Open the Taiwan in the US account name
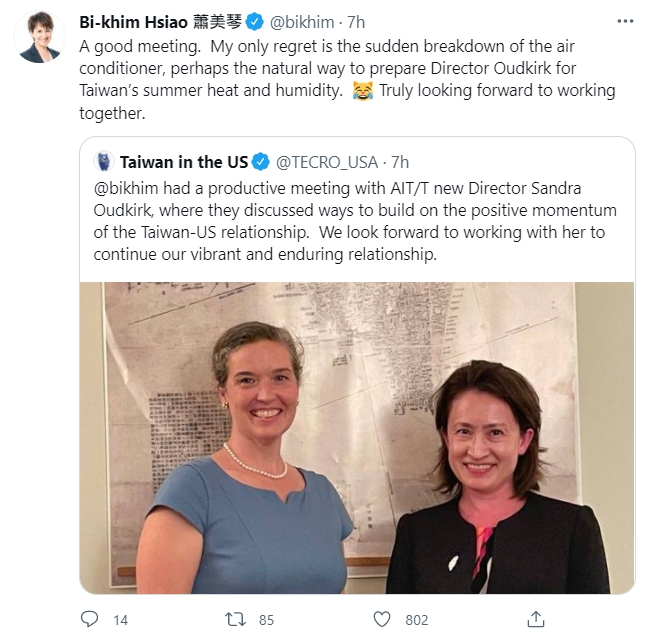The image size is (651, 637). coord(184,162)
